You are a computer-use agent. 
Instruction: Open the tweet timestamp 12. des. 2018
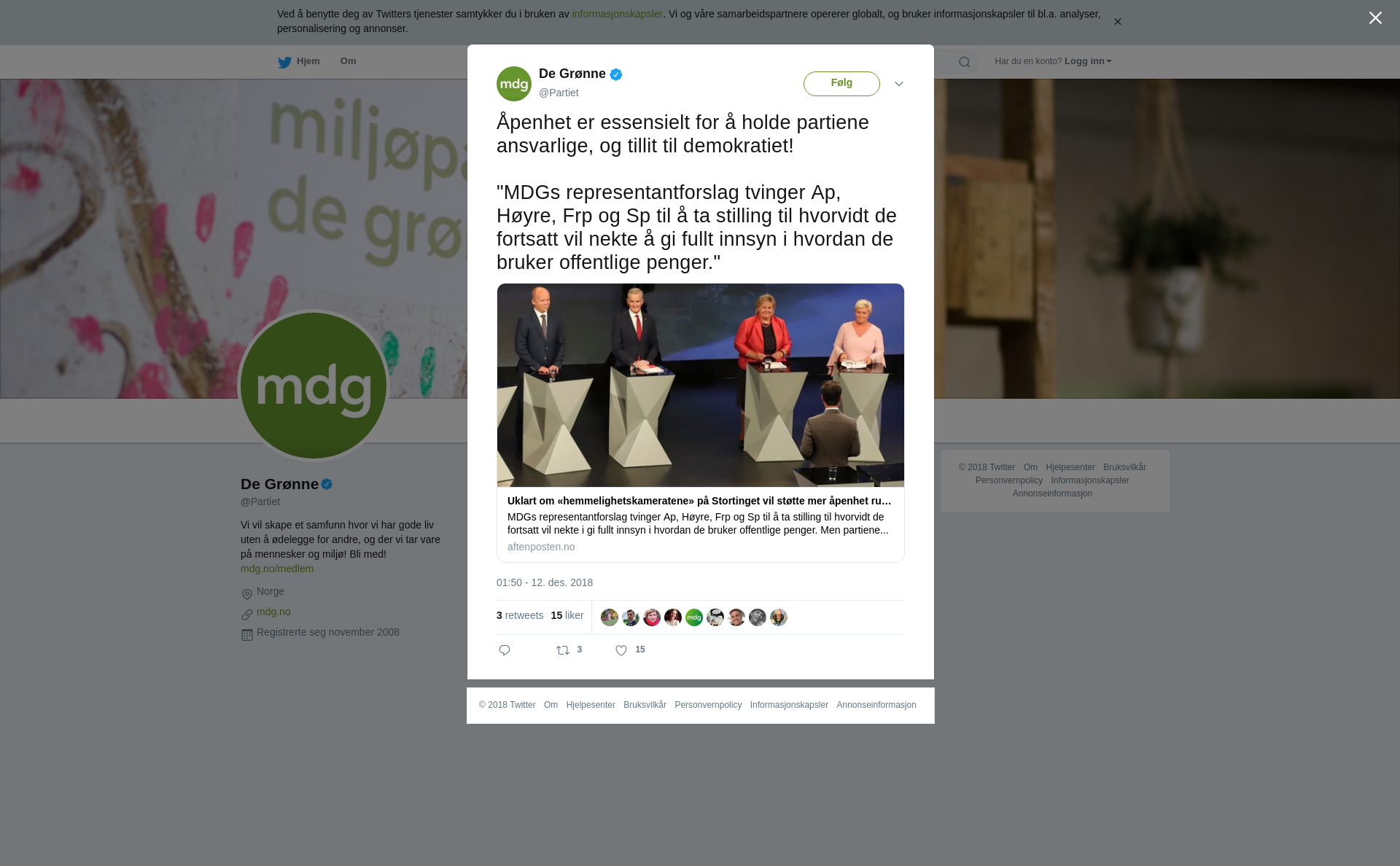[x=545, y=582]
